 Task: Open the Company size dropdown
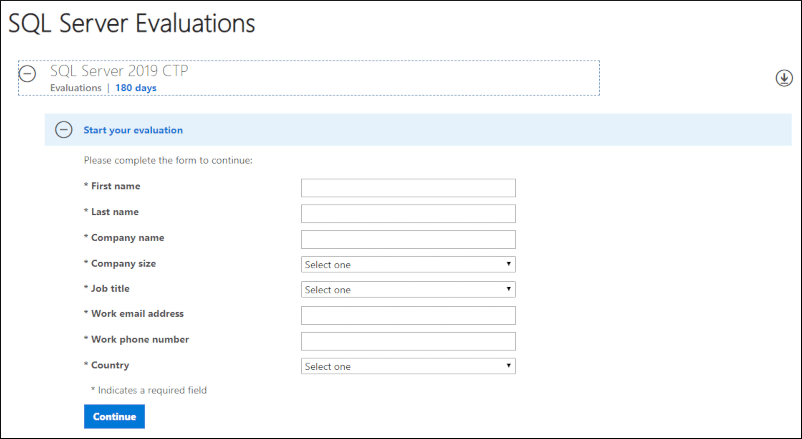[x=408, y=265]
